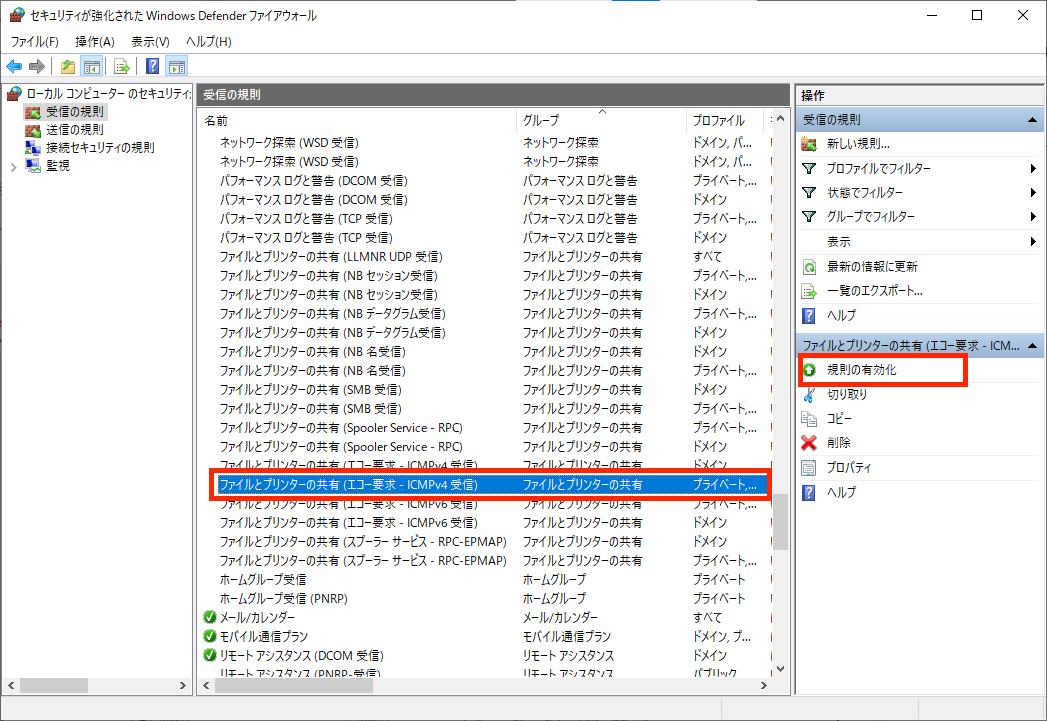1047x721 pixels.
Task: Click the コピー action
Action: click(839, 419)
